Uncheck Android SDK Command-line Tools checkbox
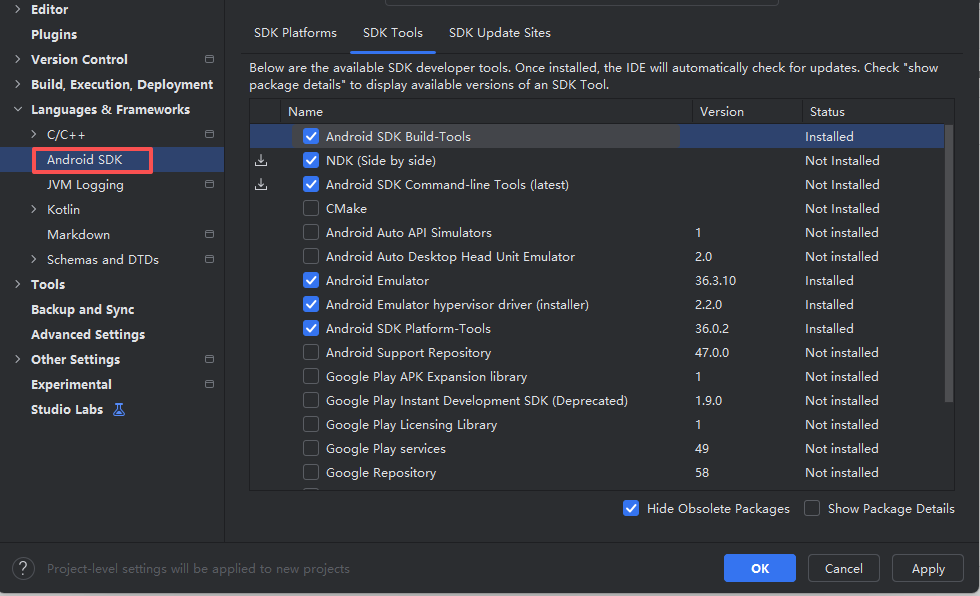This screenshot has height=596, width=980. 311,184
